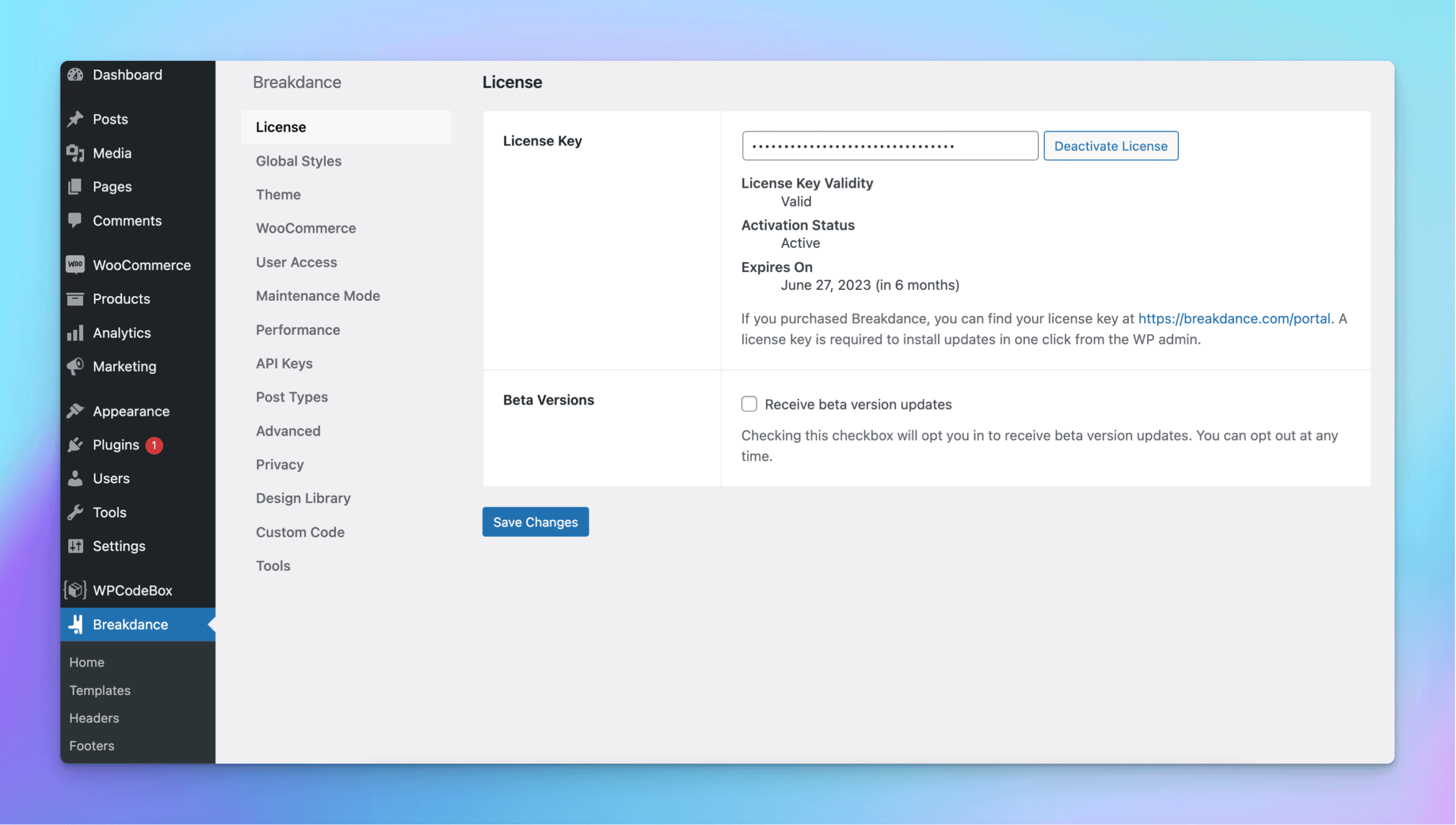This screenshot has height=825, width=1456.
Task: Open the Advanced settings tab
Action: coord(346,431)
